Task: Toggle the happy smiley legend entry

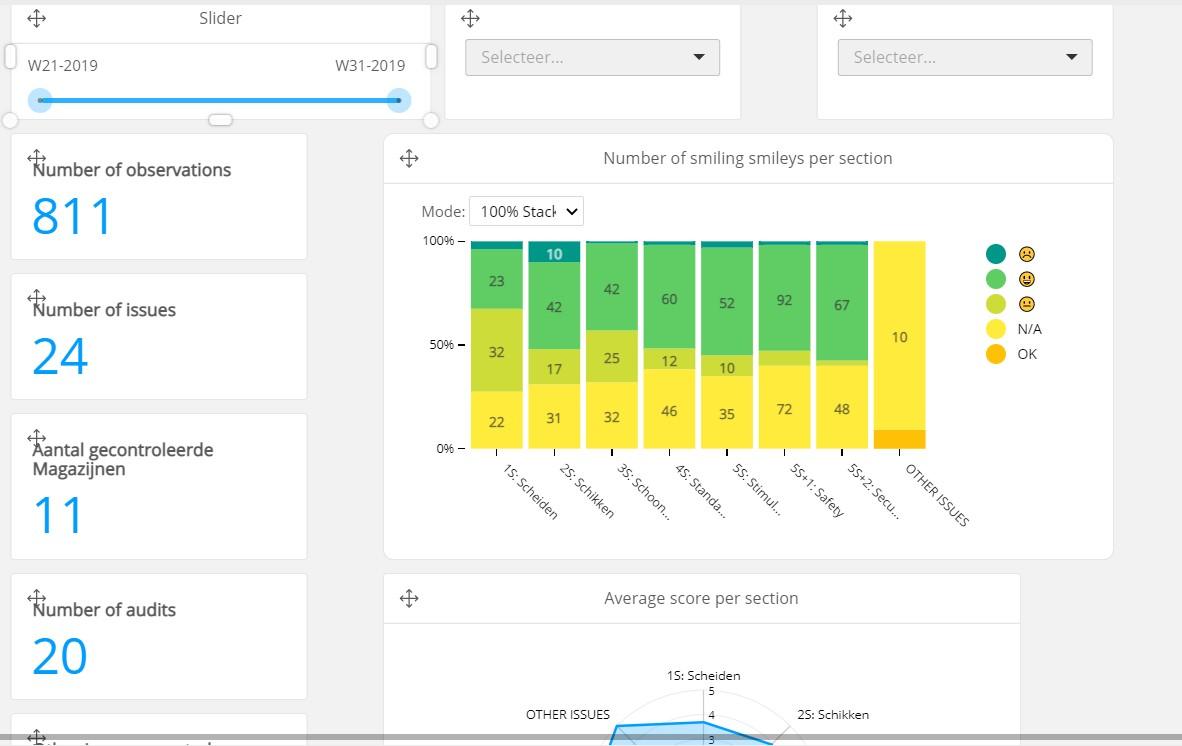Action: [x=1010, y=279]
